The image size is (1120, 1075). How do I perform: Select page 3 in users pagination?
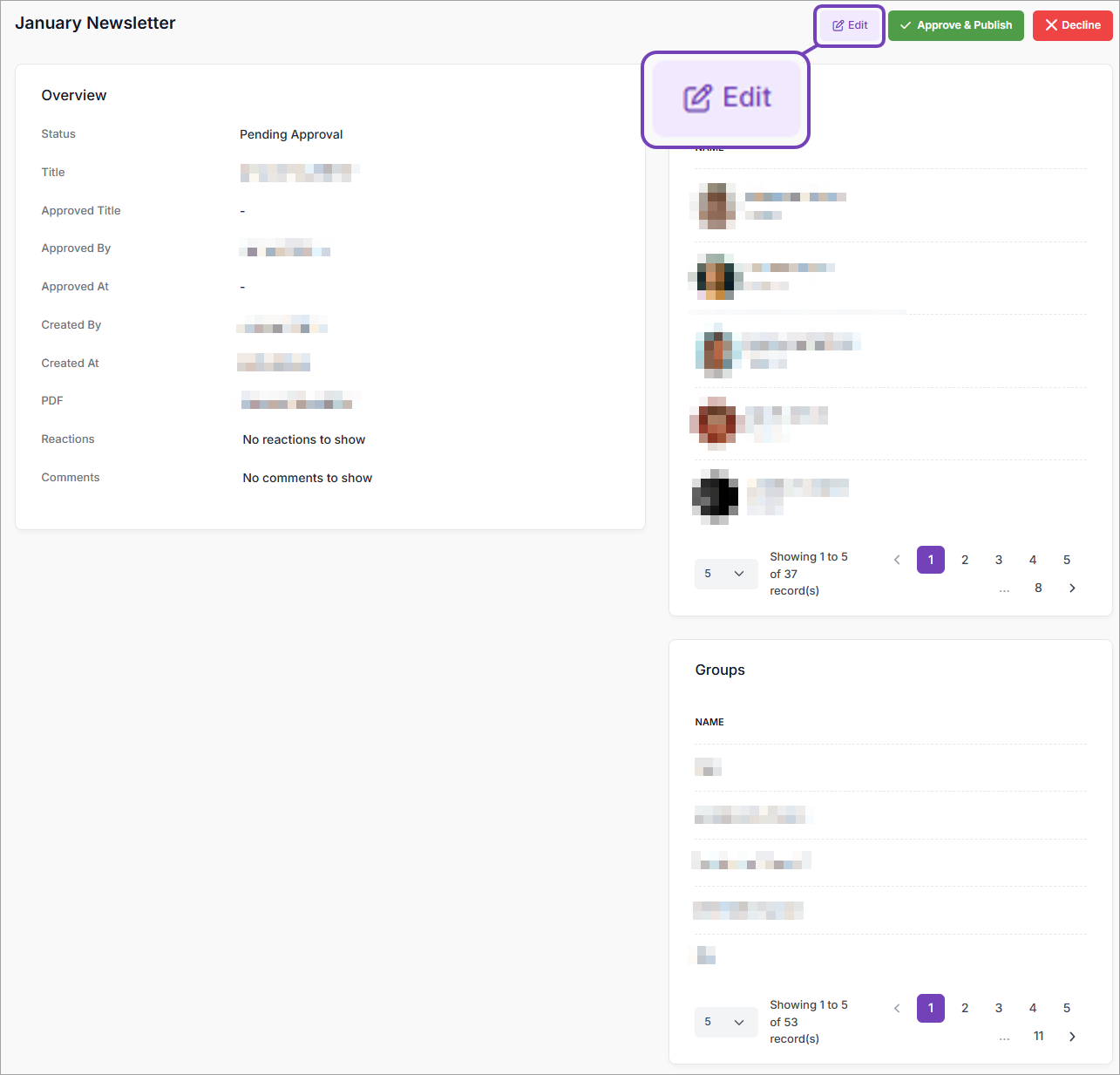point(999,560)
